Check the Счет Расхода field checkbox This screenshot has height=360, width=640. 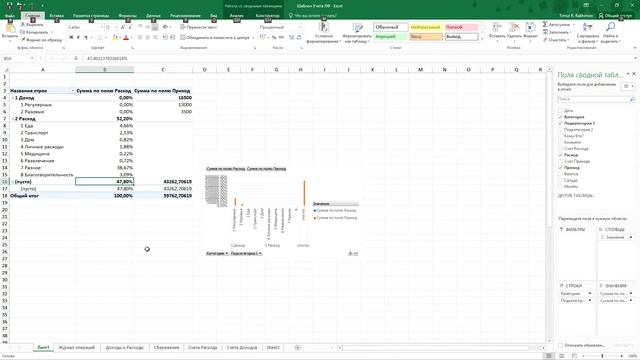click(x=560, y=149)
